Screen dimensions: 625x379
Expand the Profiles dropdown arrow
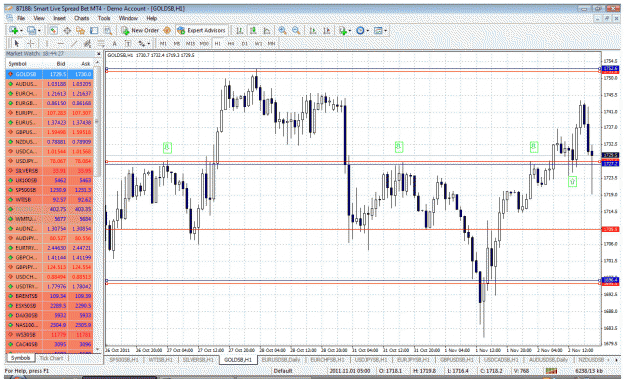(39, 31)
